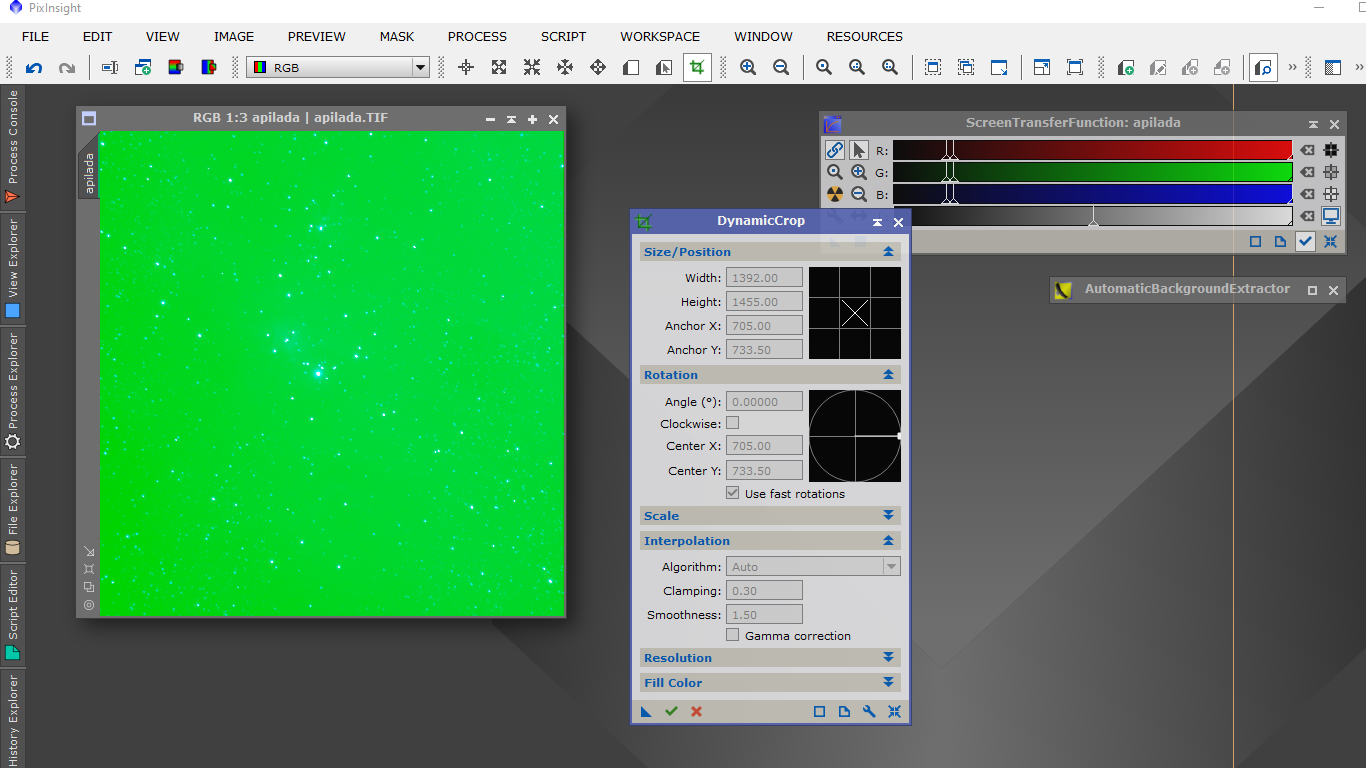Screen dimensions: 1366x768
Task: Expand the Fill Color section
Action: tap(888, 683)
